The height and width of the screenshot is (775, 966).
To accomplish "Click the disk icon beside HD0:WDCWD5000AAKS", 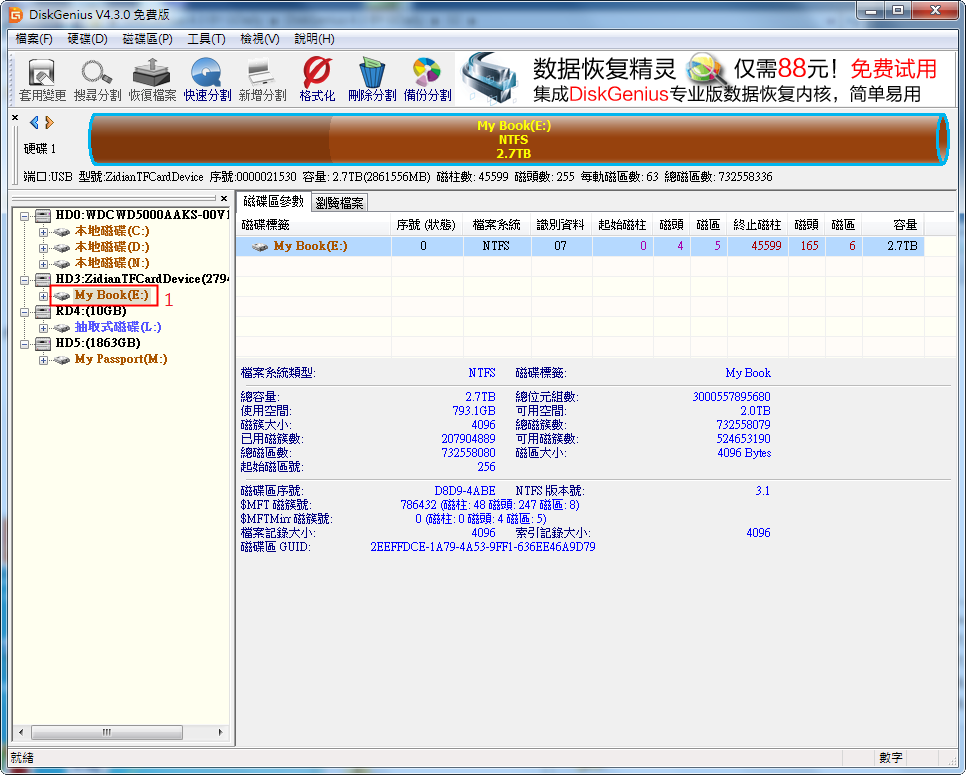I will point(43,215).
